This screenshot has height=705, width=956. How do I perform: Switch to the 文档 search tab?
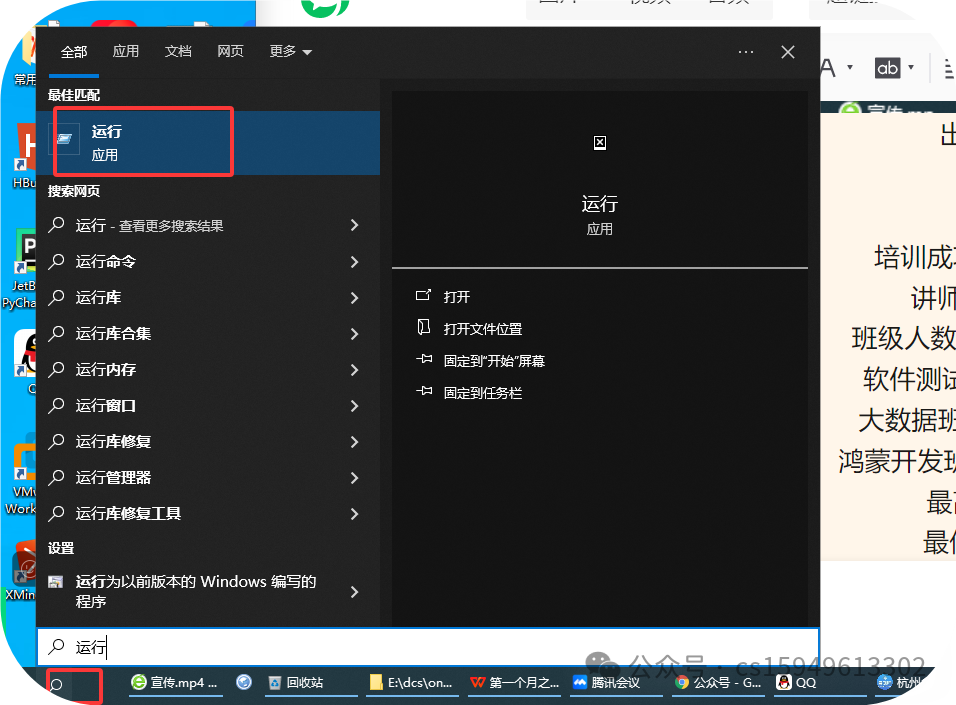click(x=178, y=51)
